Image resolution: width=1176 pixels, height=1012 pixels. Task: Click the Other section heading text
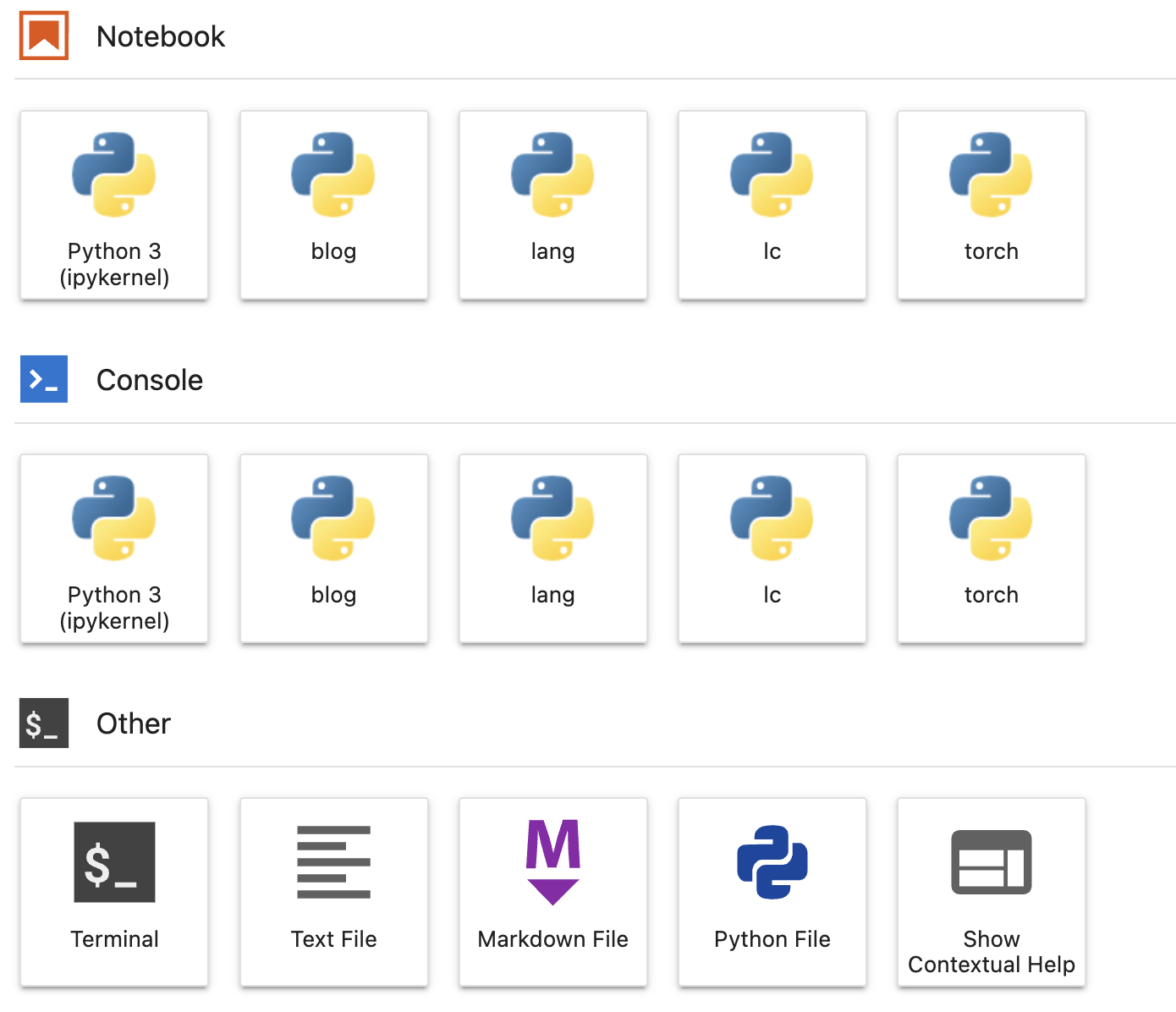click(134, 723)
